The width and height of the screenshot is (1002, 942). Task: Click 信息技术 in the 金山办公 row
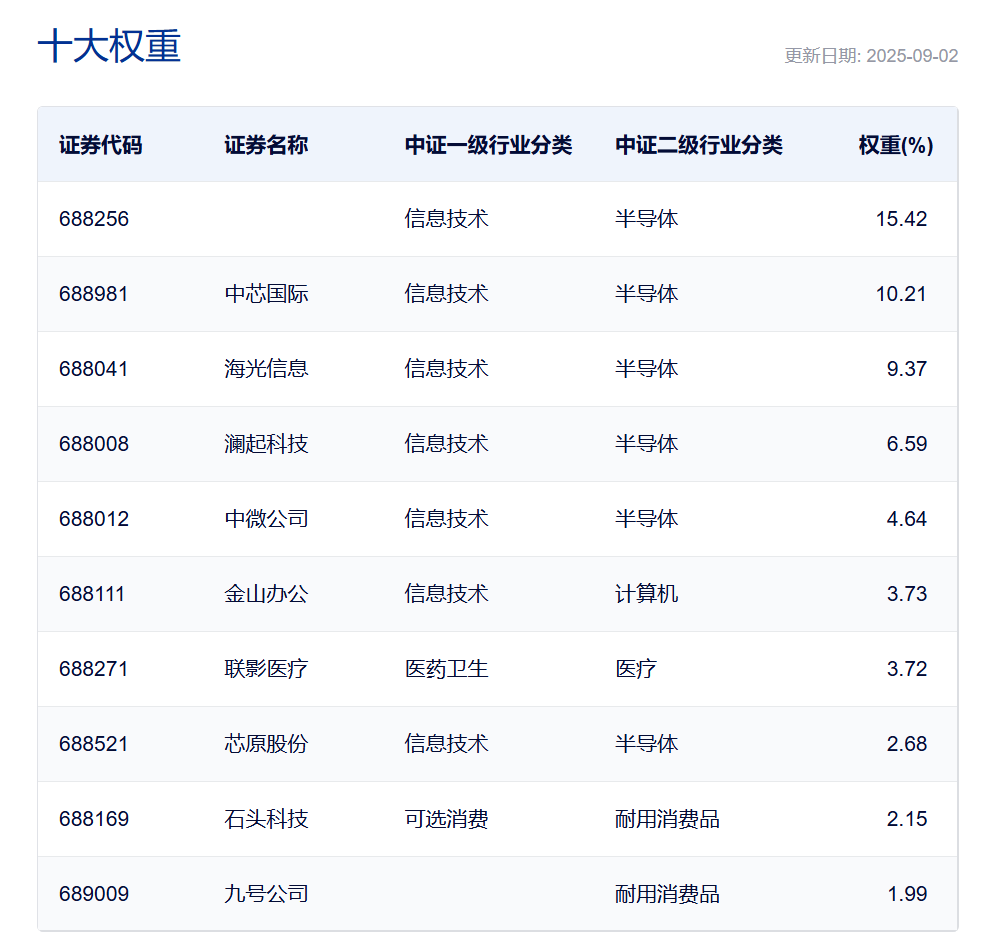click(x=446, y=594)
